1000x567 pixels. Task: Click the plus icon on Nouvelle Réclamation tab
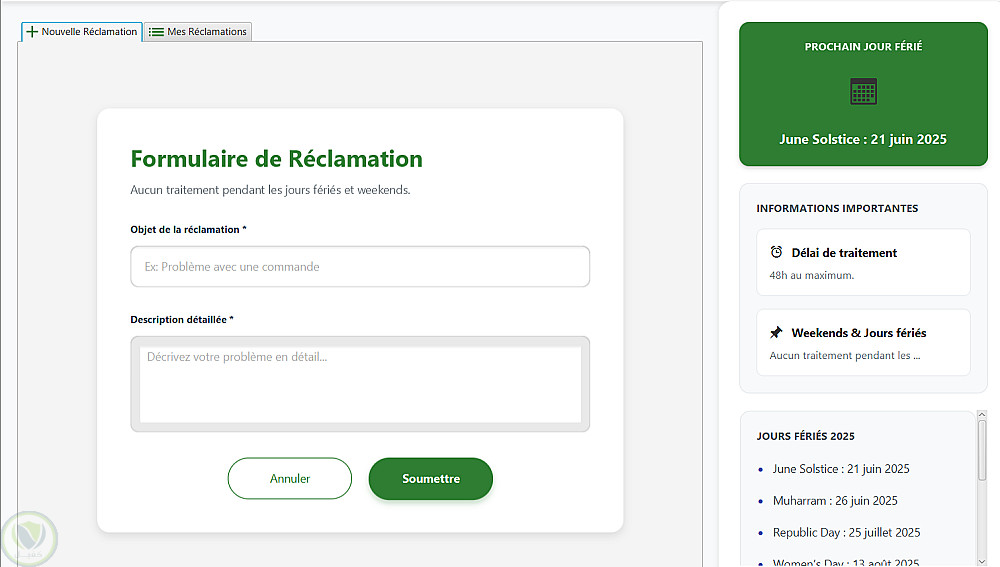point(32,32)
